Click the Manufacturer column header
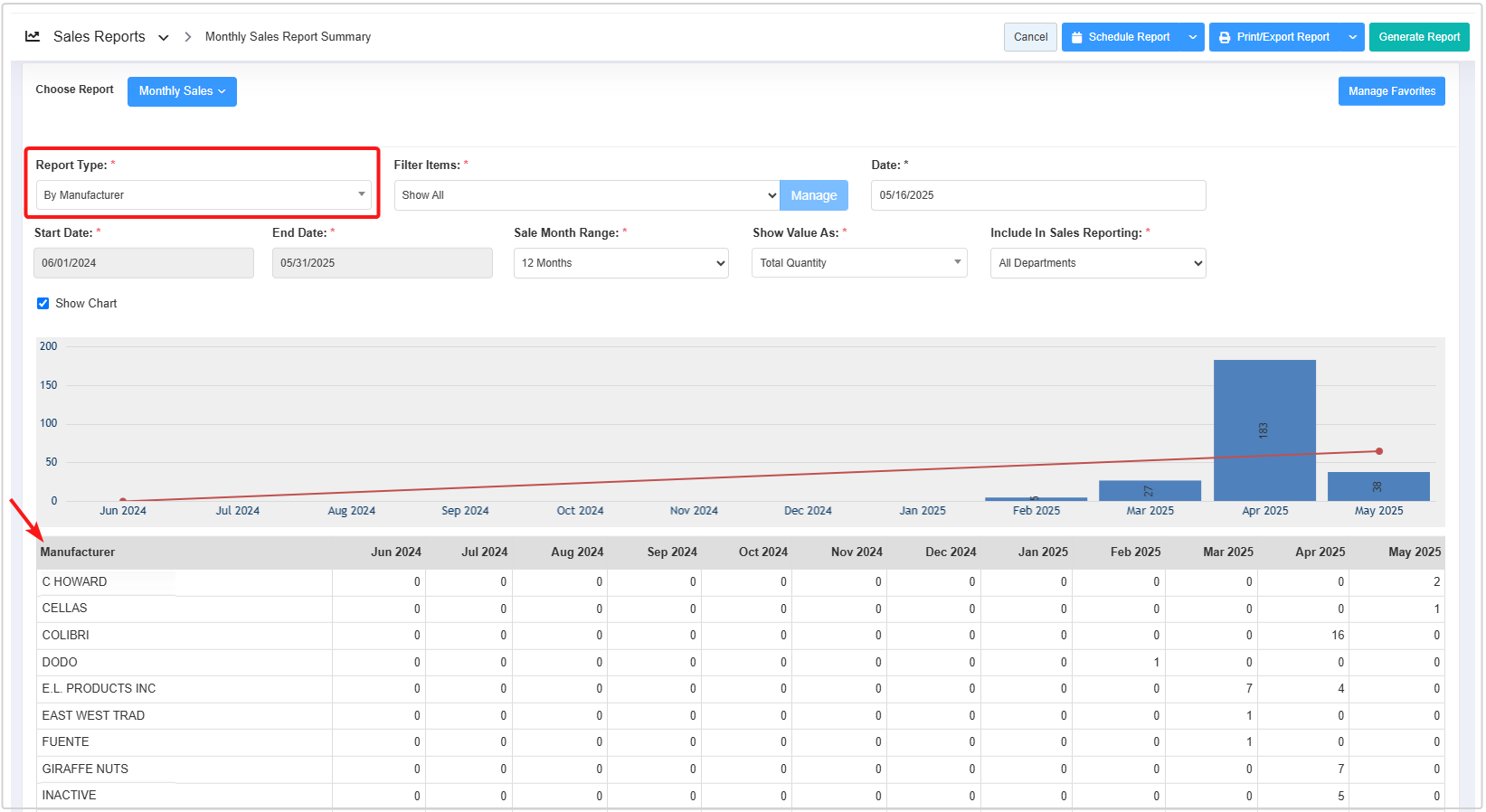The image size is (1486, 812). [x=78, y=552]
